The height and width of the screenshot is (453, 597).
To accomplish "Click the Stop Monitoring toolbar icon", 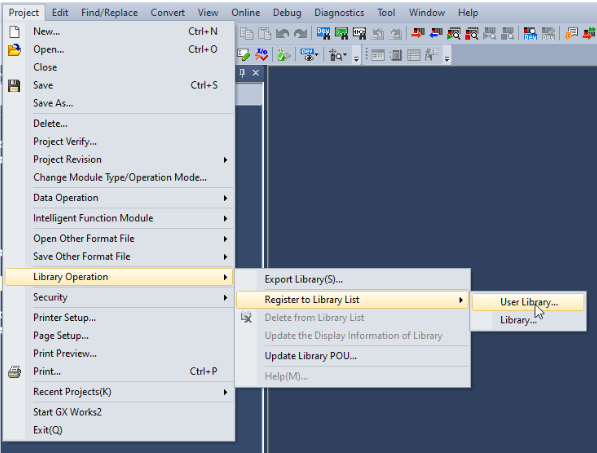I will [471, 33].
